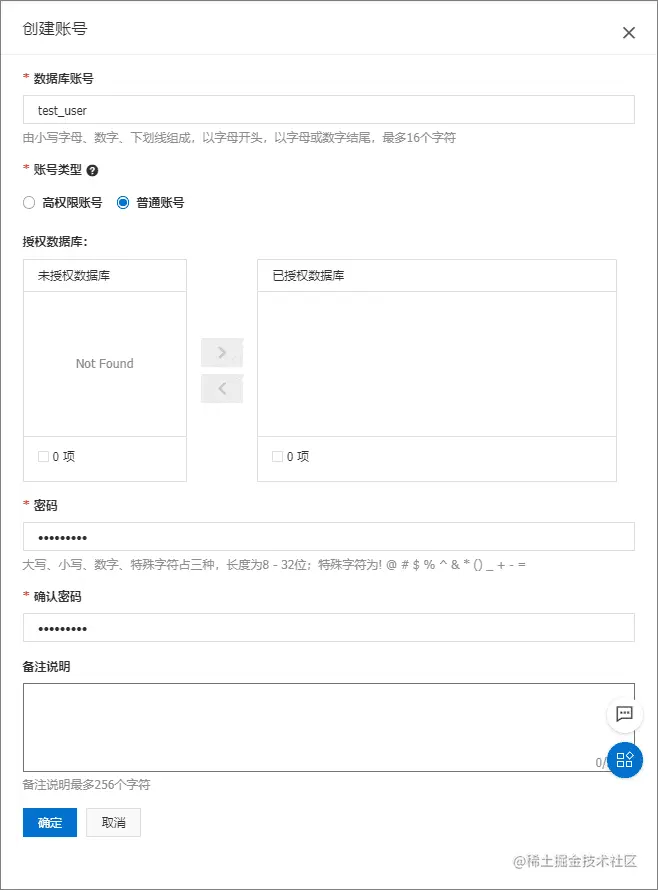Click the 授权数据库: label
658x890 pixels.
click(x=55, y=242)
